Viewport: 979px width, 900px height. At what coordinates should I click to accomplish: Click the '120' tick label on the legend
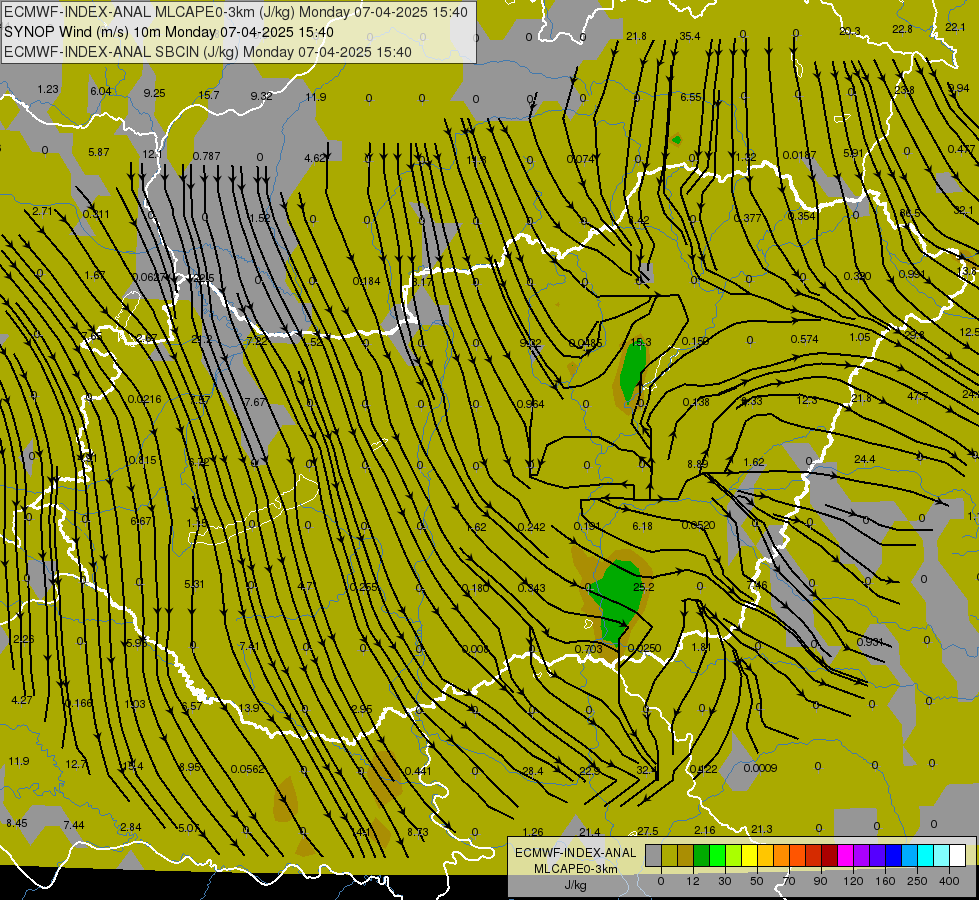(x=853, y=881)
